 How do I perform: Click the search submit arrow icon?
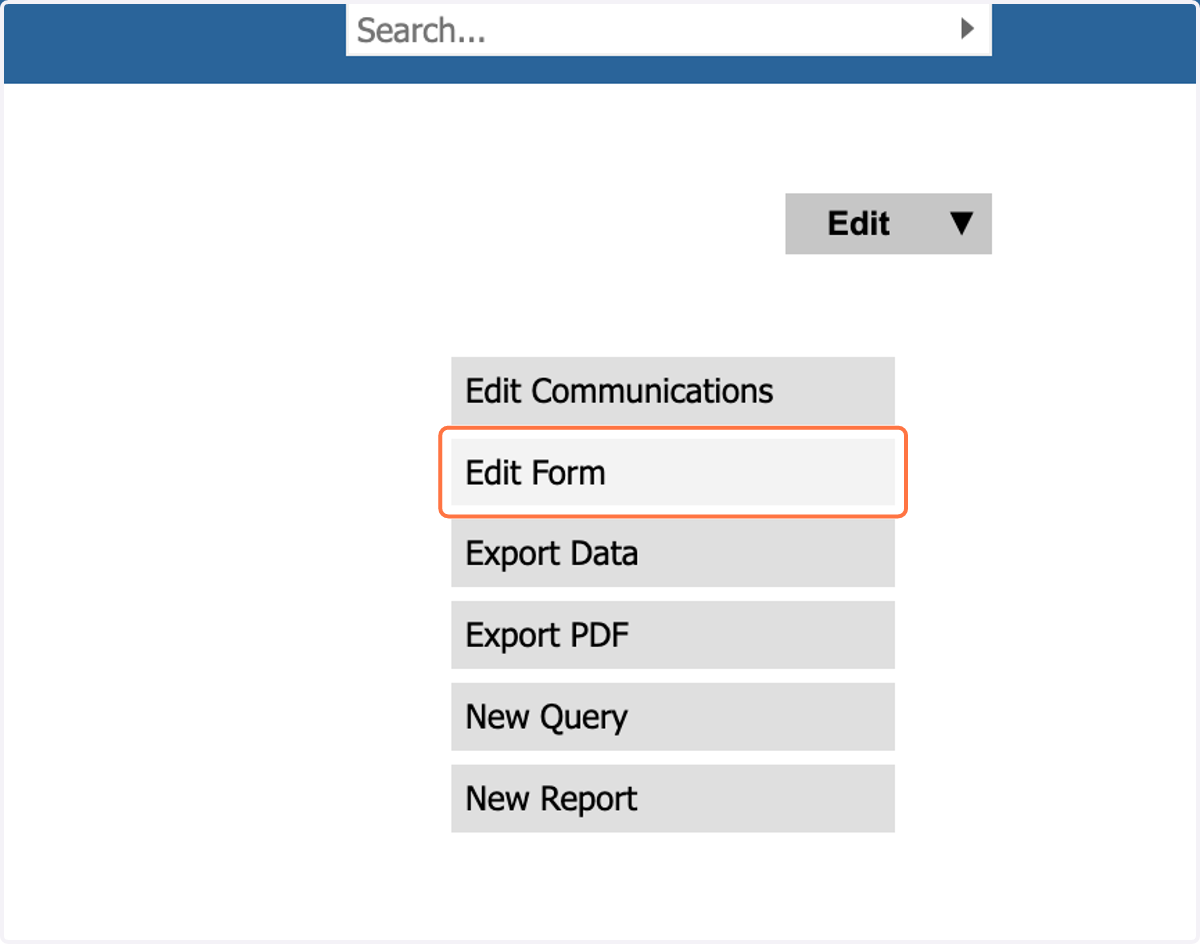[967, 29]
